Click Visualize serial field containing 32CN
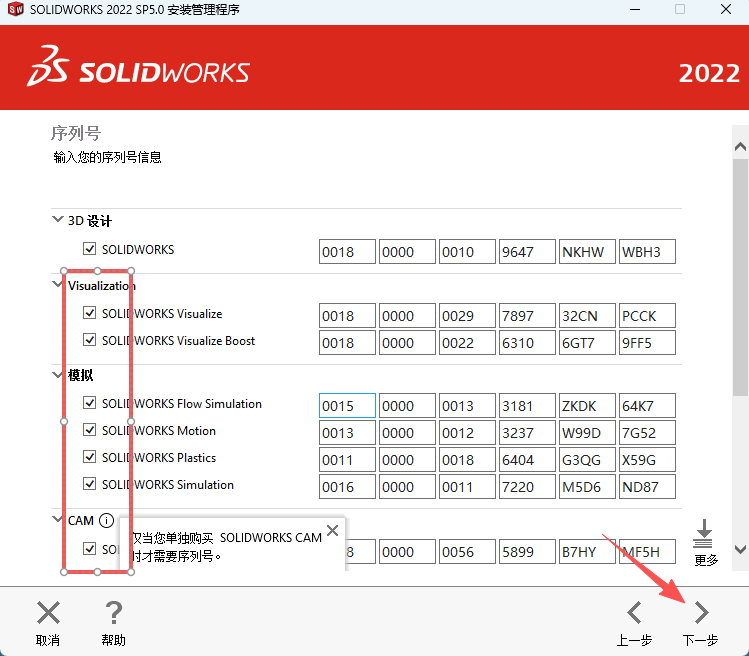Viewport: 749px width, 656px height. 588,316
